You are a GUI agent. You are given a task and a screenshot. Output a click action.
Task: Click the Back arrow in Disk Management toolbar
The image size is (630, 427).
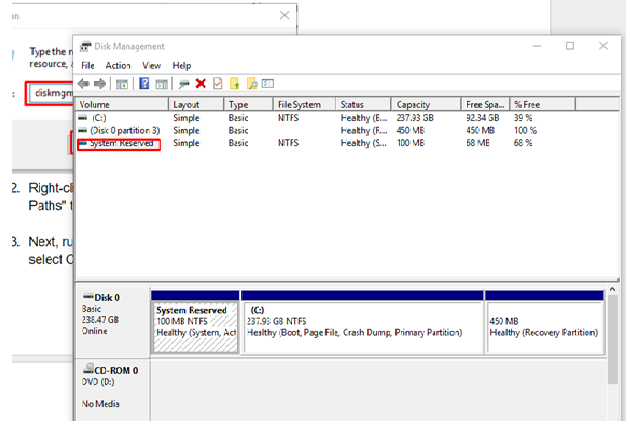point(84,84)
